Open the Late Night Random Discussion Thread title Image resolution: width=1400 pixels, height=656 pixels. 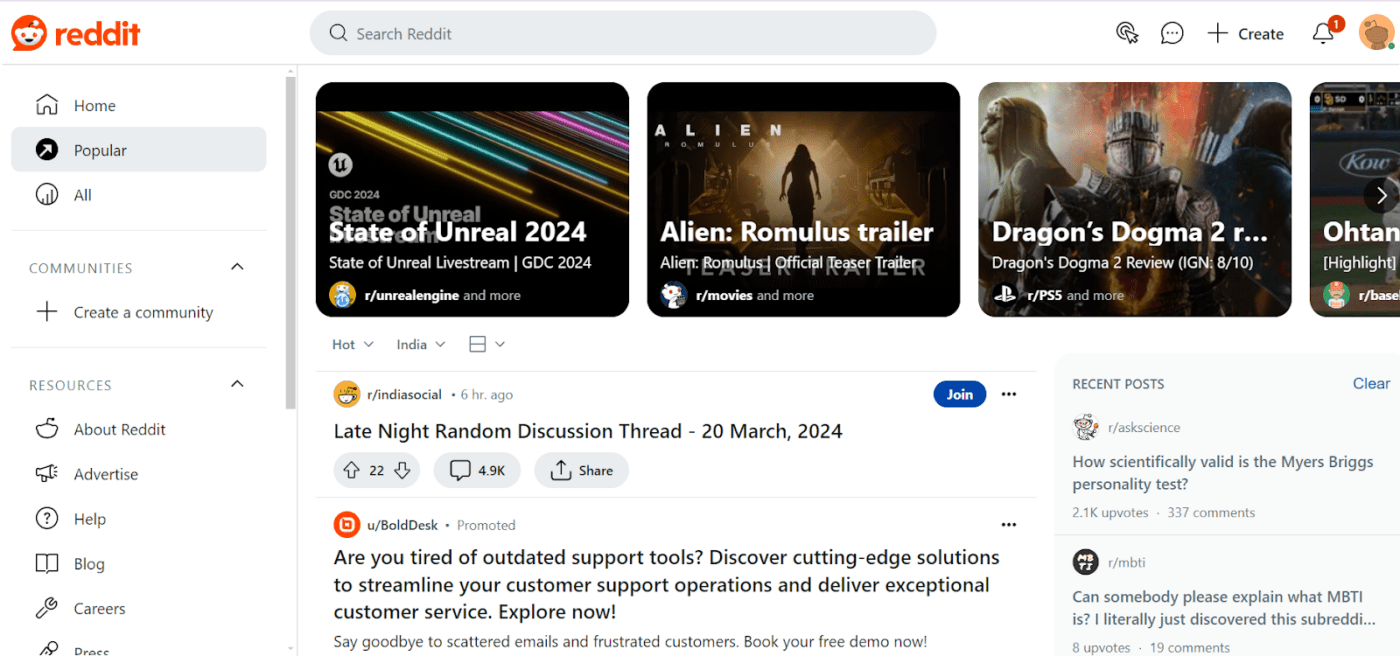588,431
